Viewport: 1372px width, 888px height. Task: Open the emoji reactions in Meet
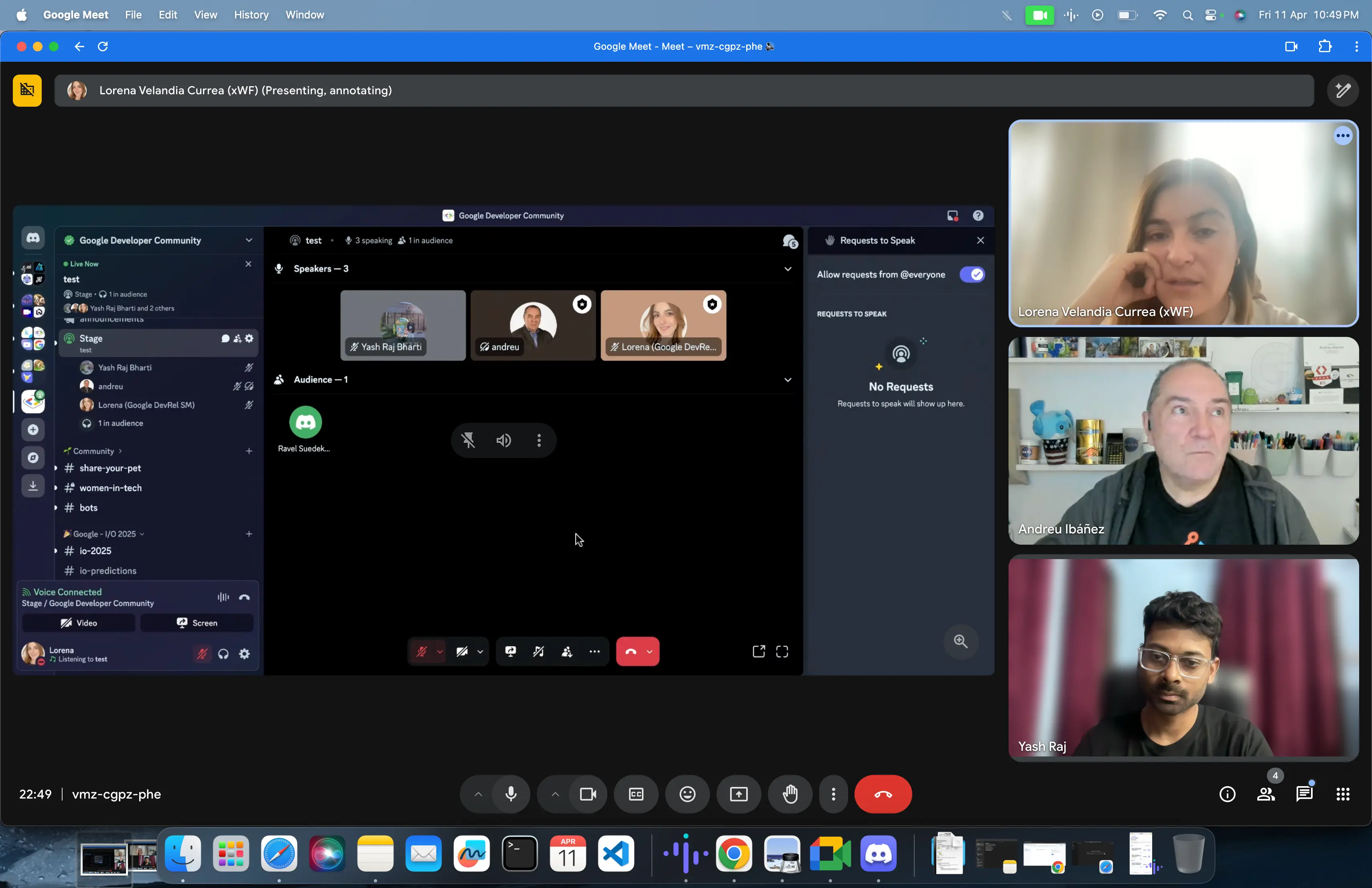687,794
